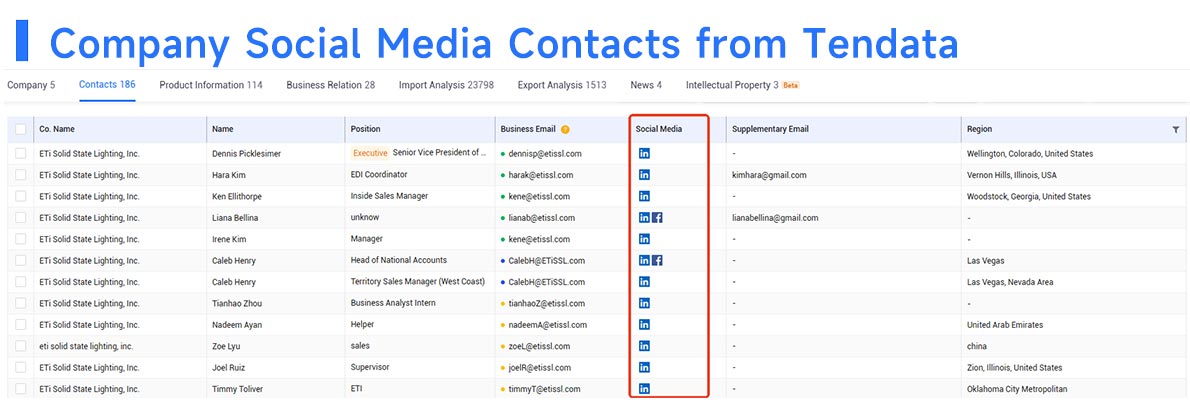This screenshot has height=409, width=1190.
Task: Open Dennis Picklesimer's LinkedIn icon
Action: (644, 154)
